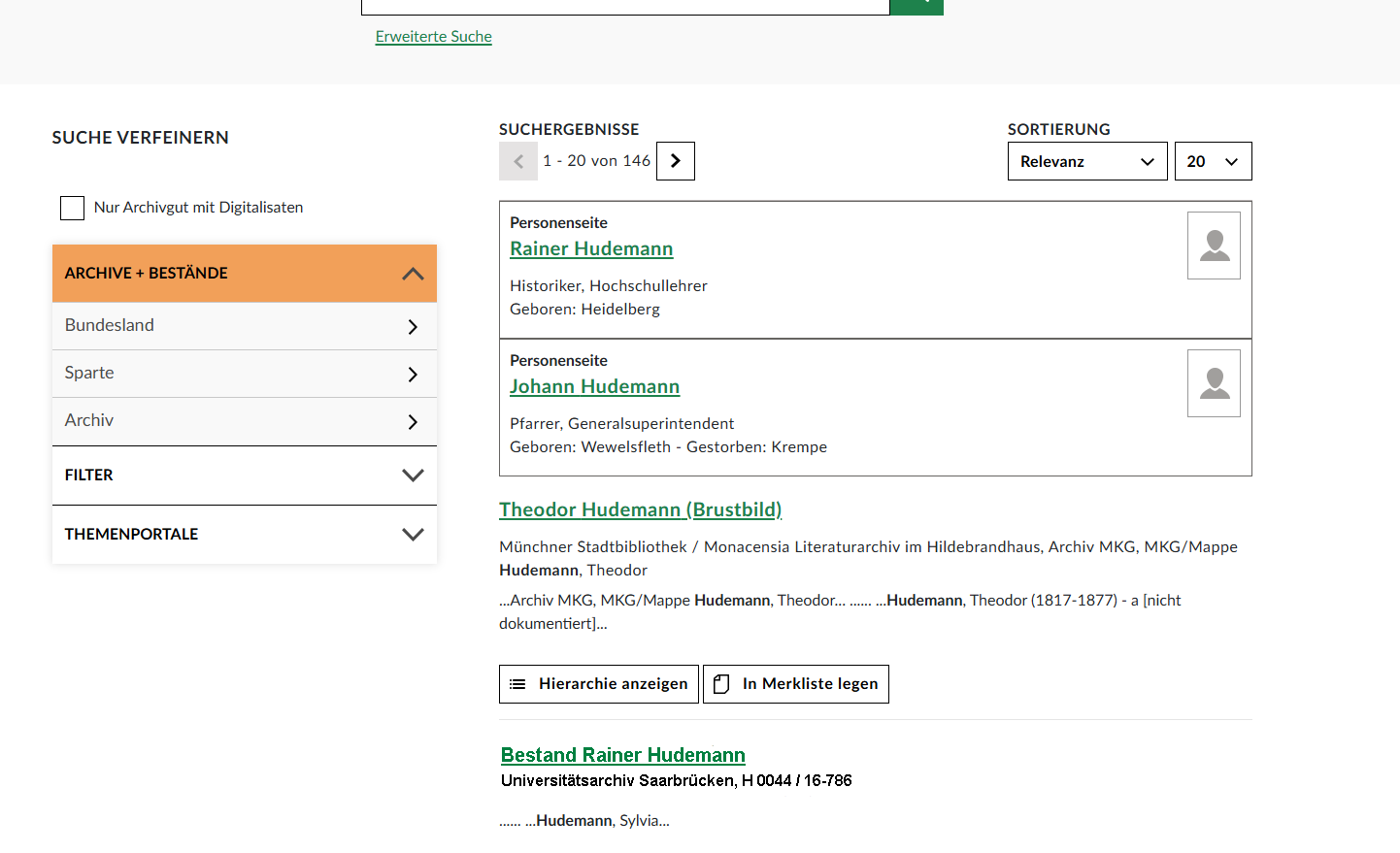Open Rainer Hudemann person page link

tap(591, 248)
